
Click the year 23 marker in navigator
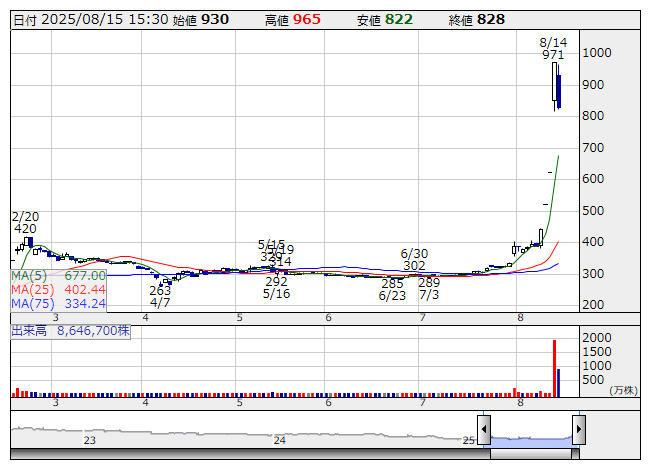coord(90,440)
